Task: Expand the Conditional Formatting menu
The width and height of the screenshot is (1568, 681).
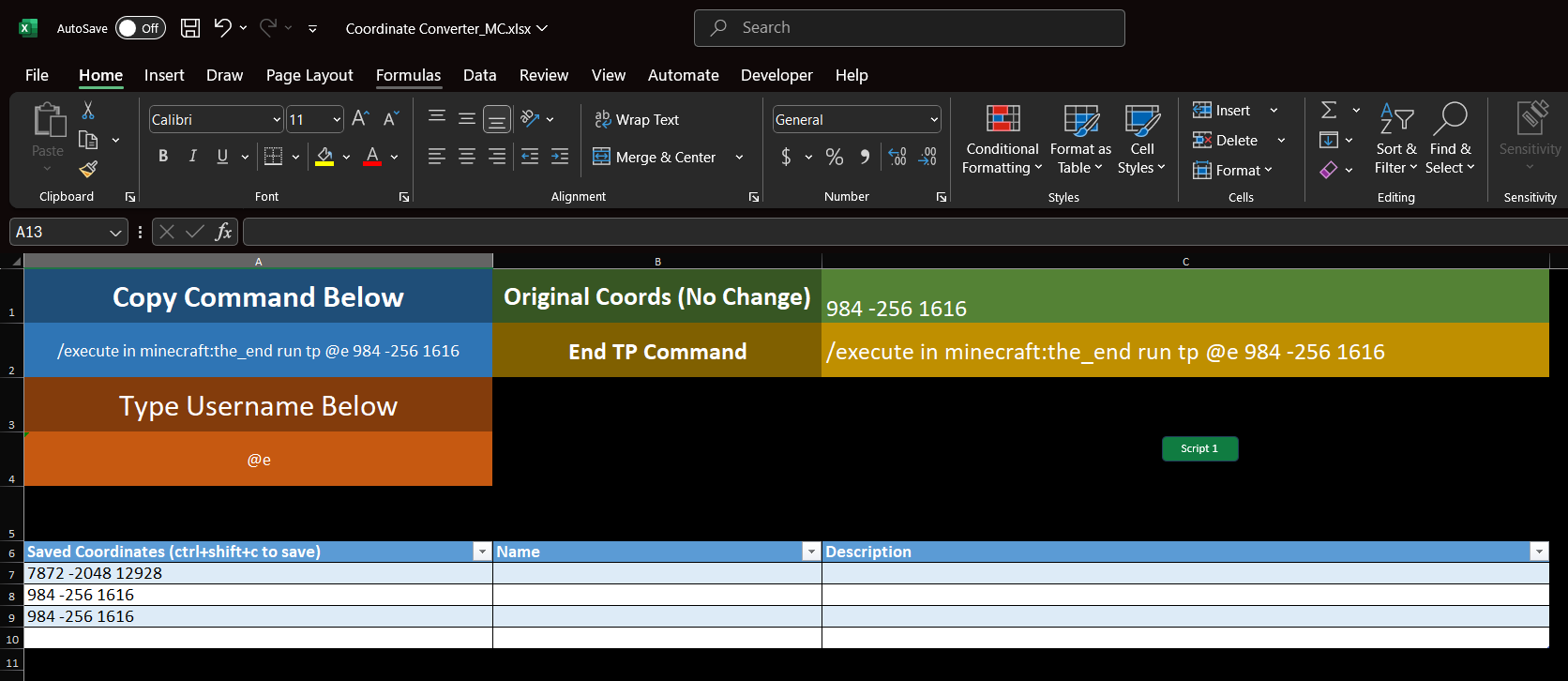Action: [1003, 141]
